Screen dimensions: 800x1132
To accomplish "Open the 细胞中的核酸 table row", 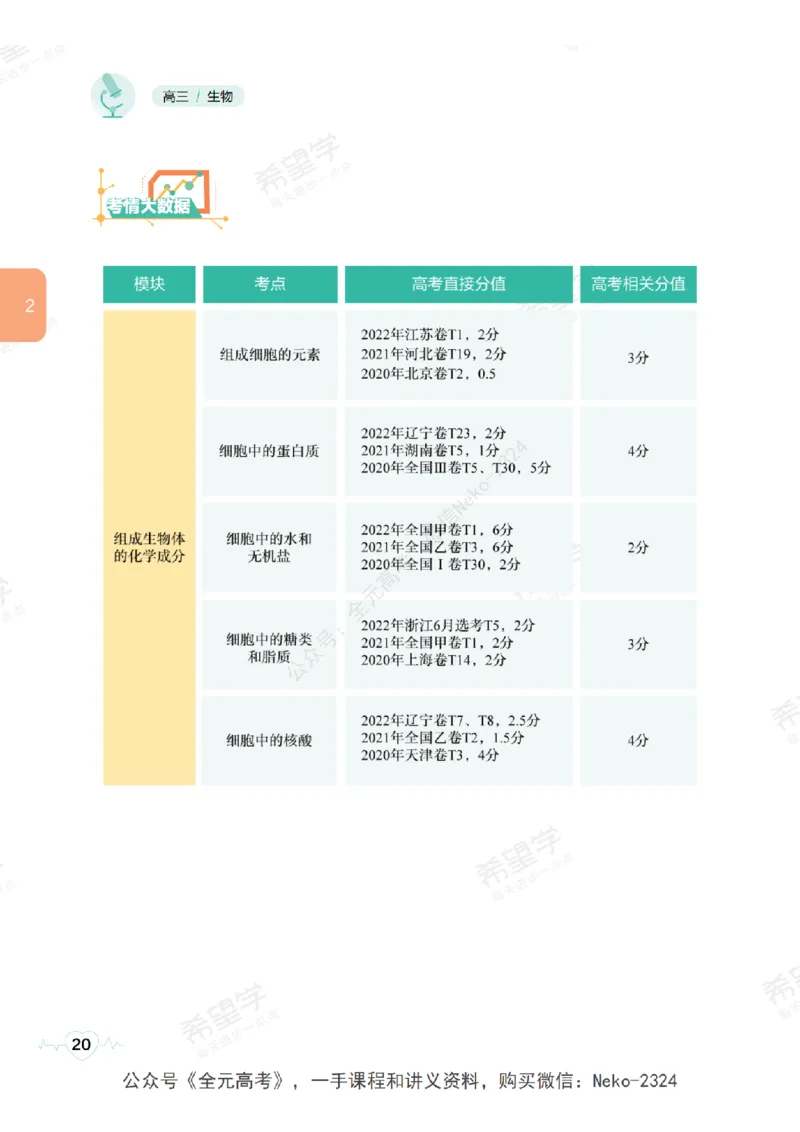I will tap(270, 738).
